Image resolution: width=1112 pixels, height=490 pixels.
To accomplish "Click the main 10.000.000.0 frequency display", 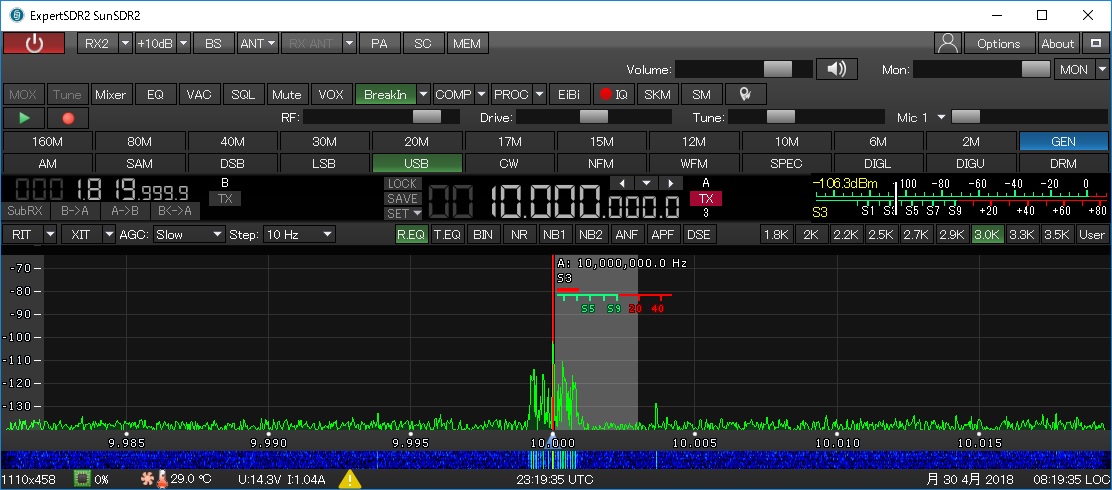I will pyautogui.click(x=555, y=201).
